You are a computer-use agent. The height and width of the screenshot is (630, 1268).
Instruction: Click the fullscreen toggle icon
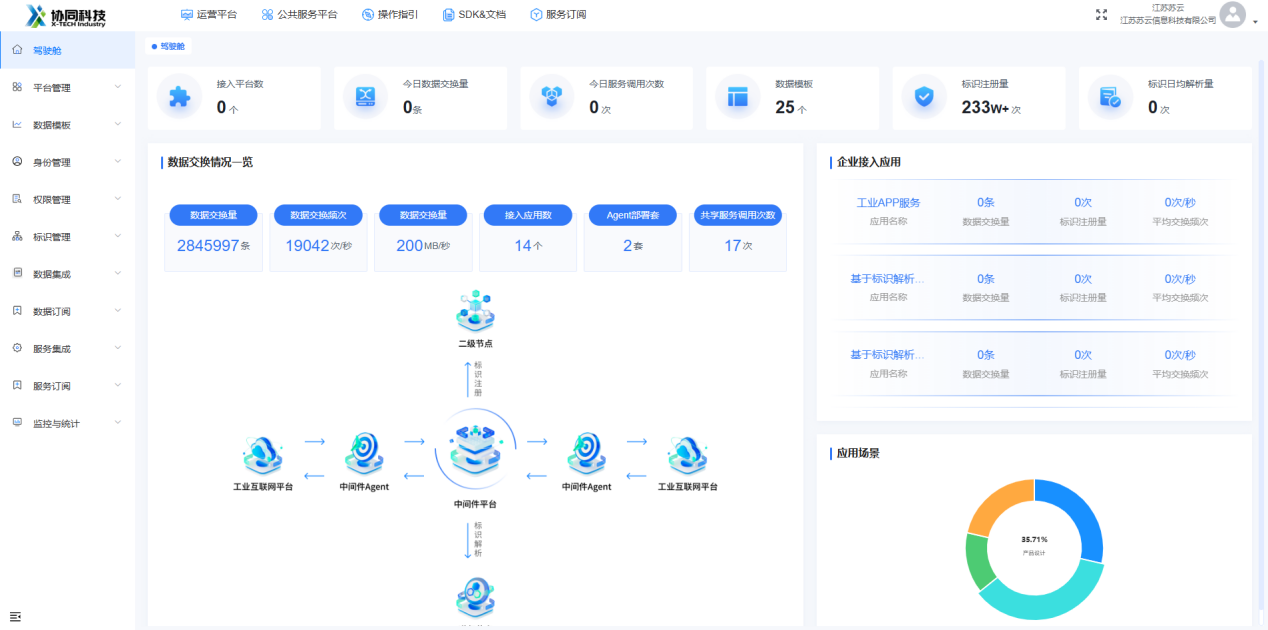tap(1102, 14)
